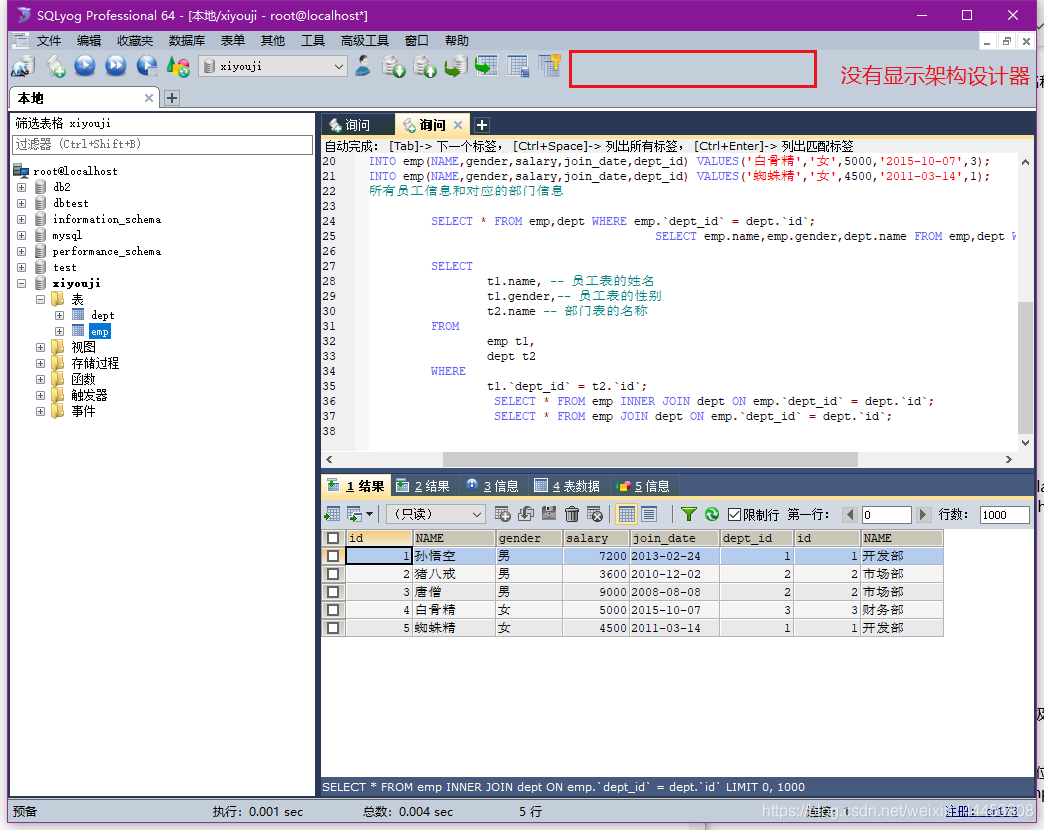The height and width of the screenshot is (830, 1044).
Task: Add a new connection tab with plus button
Action: coord(172,98)
